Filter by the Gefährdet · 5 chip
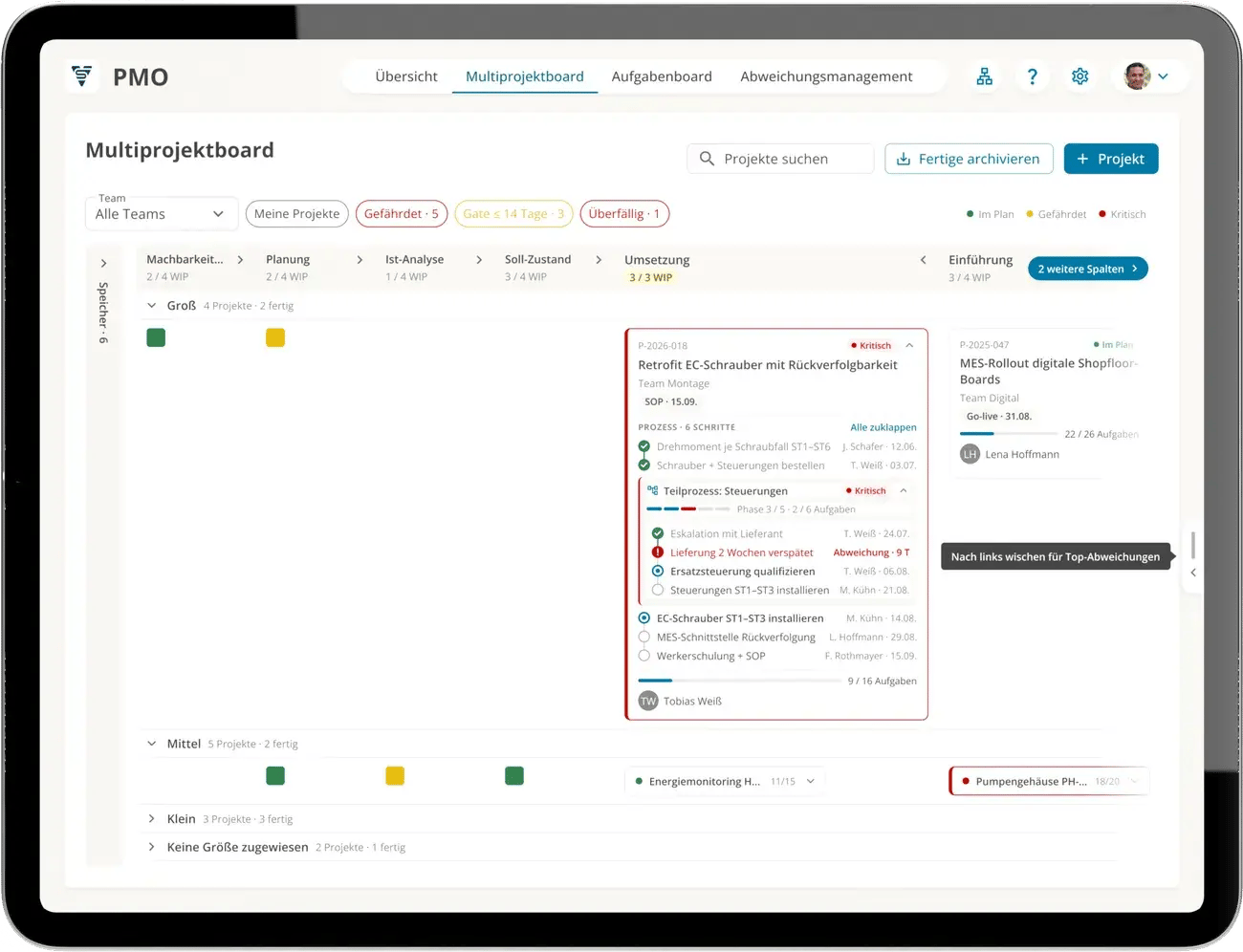1243x952 pixels. tap(402, 214)
